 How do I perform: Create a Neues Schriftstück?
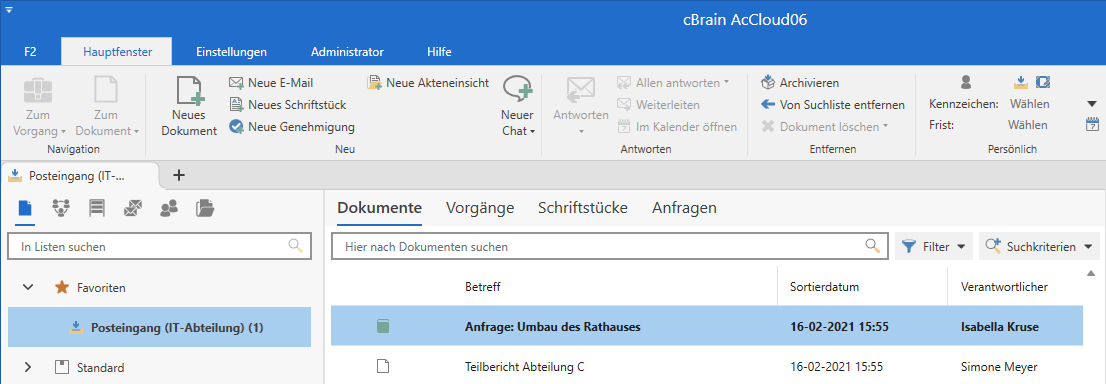tap(287, 105)
